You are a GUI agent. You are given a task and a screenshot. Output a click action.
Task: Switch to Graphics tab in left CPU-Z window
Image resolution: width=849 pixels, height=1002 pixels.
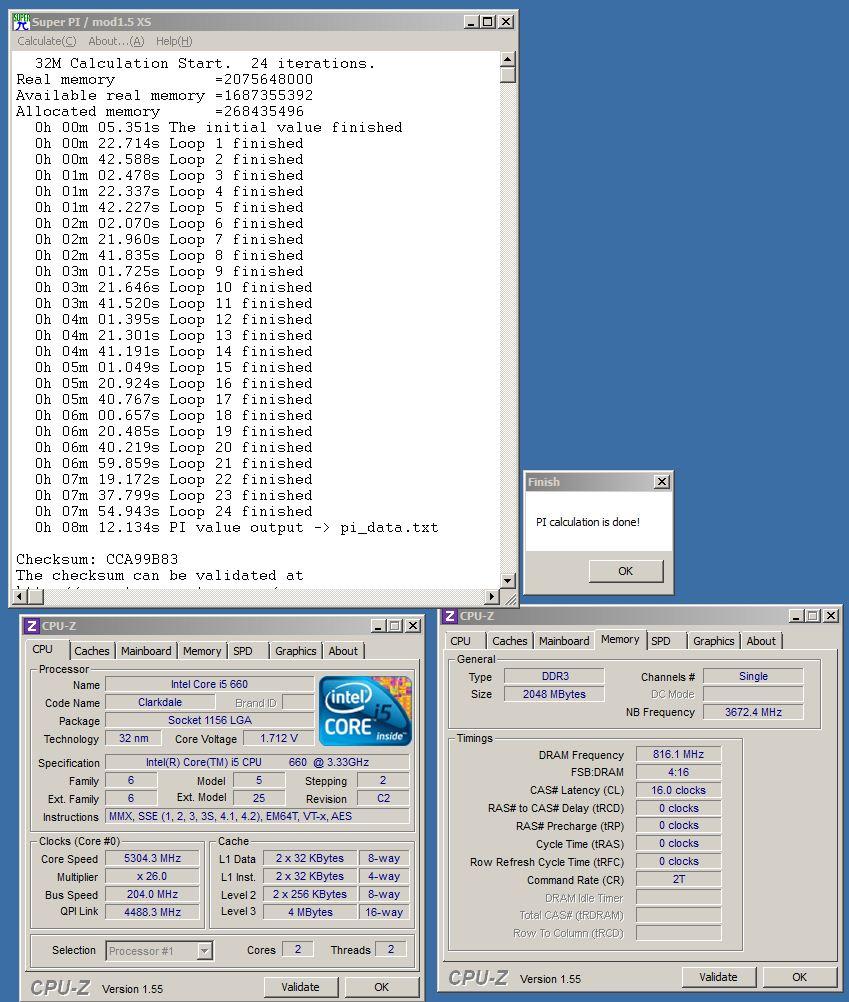[296, 651]
